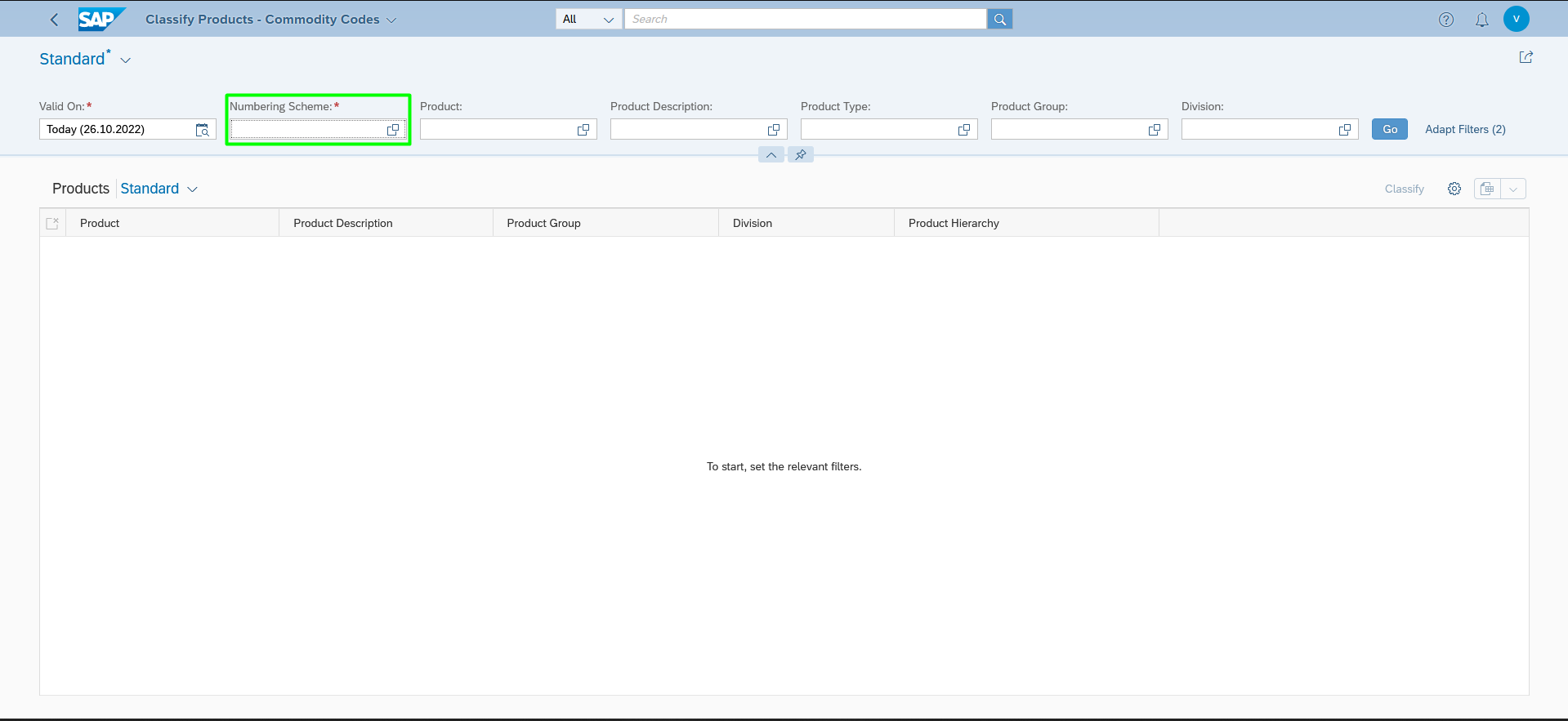This screenshot has height=721, width=1568.
Task: Open the Valid On date picker icon
Action: point(203,129)
